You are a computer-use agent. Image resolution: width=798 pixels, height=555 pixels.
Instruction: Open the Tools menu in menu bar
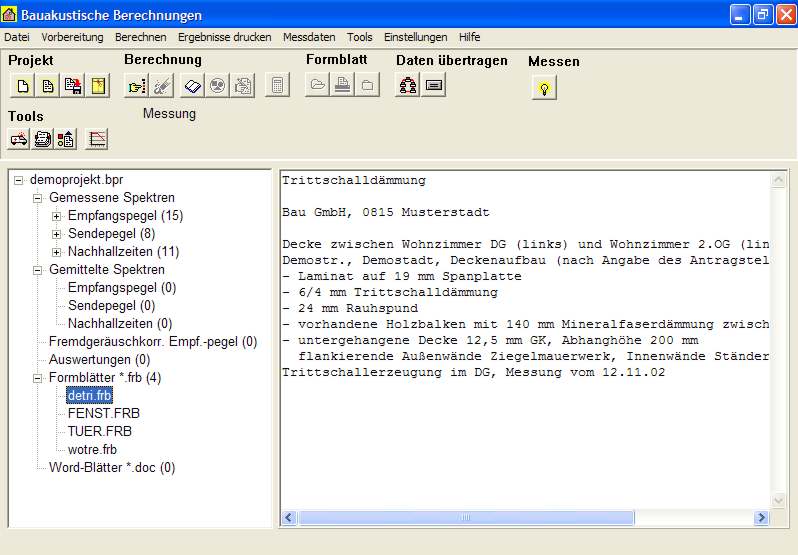pyautogui.click(x=360, y=37)
